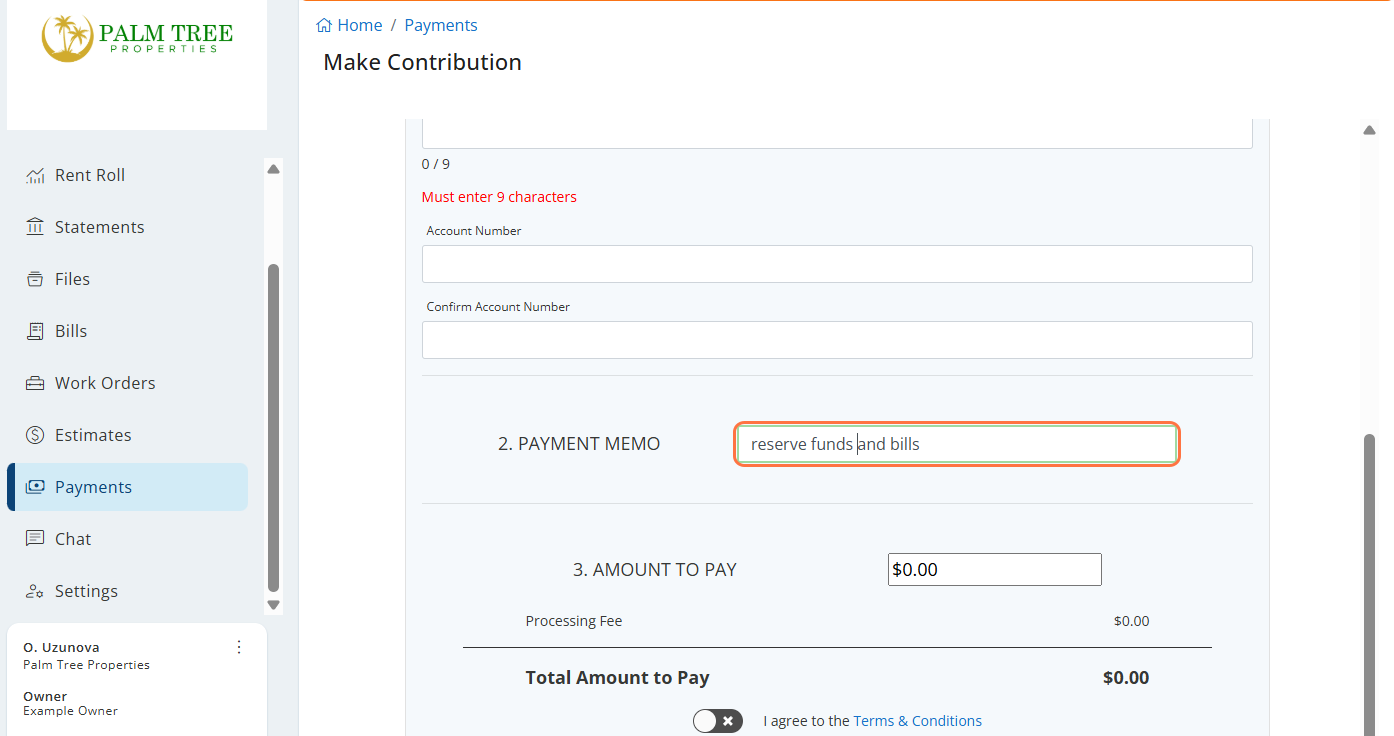Click the Statements bank icon

pyautogui.click(x=35, y=227)
